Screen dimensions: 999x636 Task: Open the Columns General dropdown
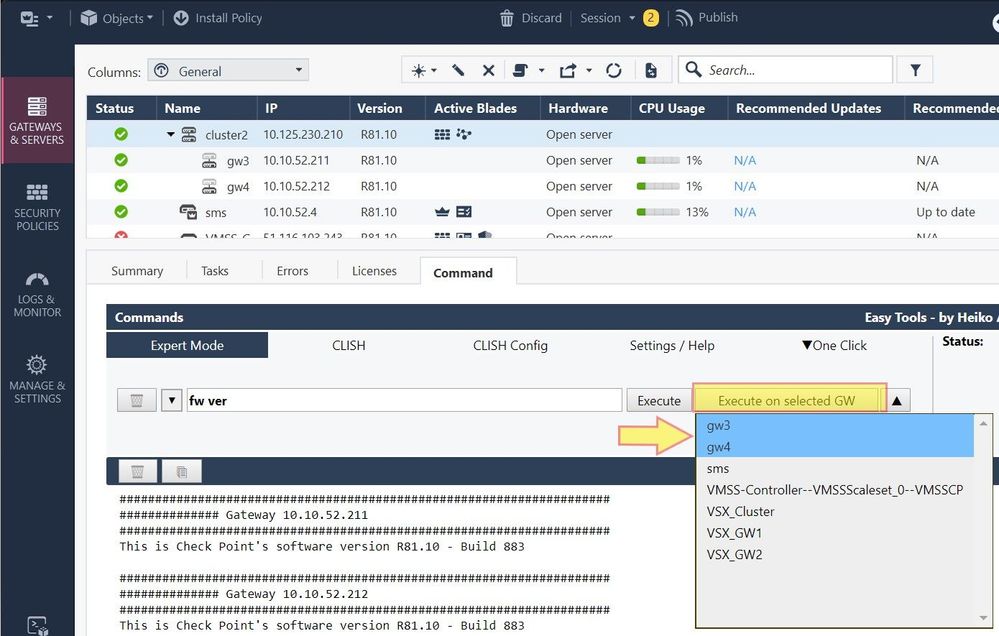pos(228,71)
